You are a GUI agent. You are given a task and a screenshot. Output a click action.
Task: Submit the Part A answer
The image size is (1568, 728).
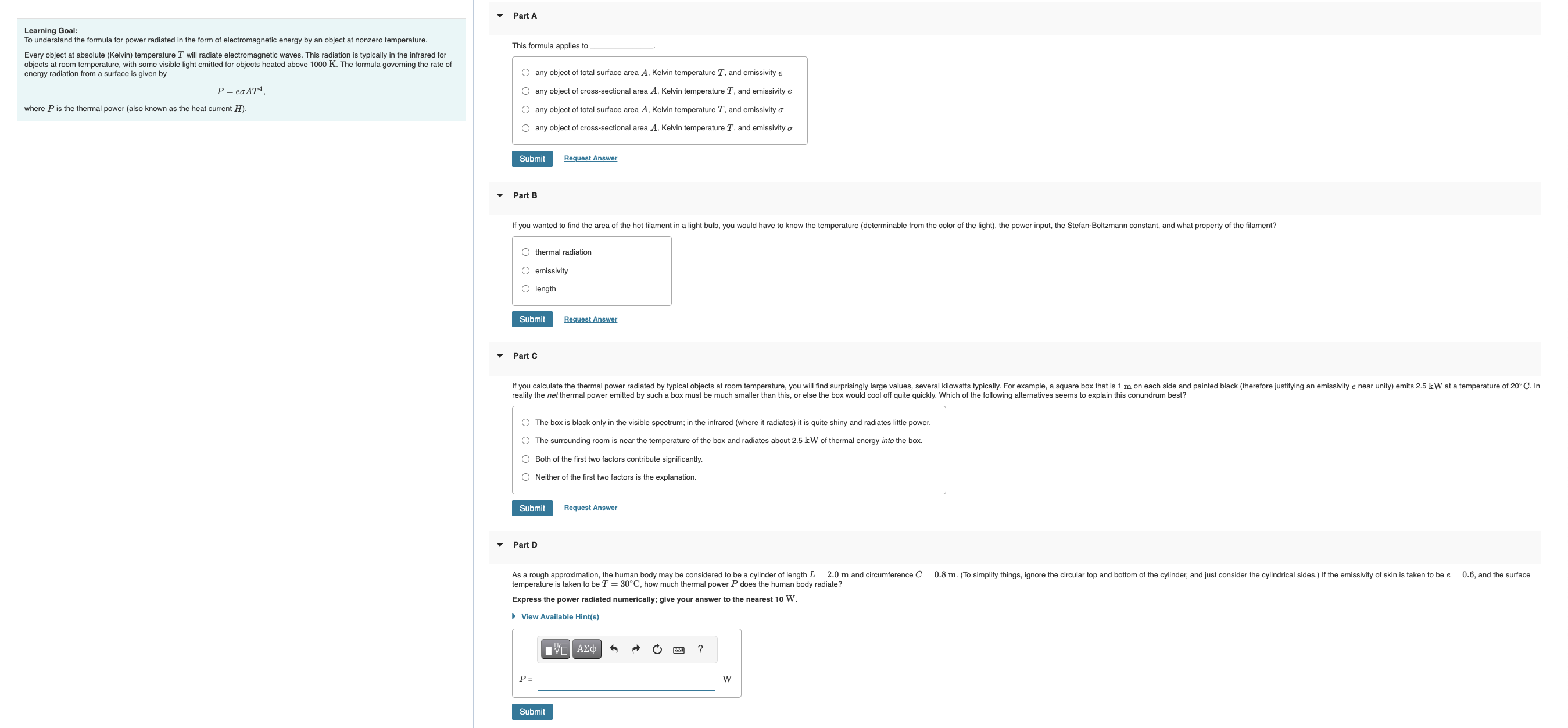pos(531,158)
